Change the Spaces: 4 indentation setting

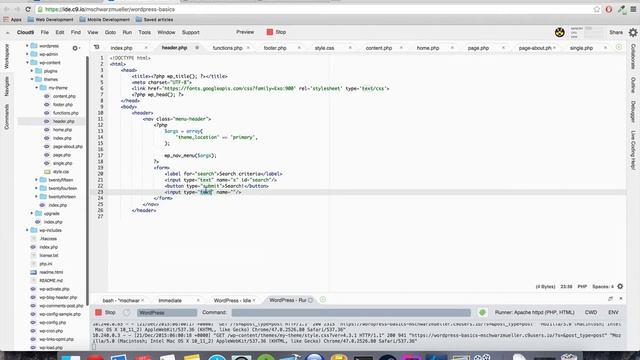pyautogui.click(x=603, y=287)
